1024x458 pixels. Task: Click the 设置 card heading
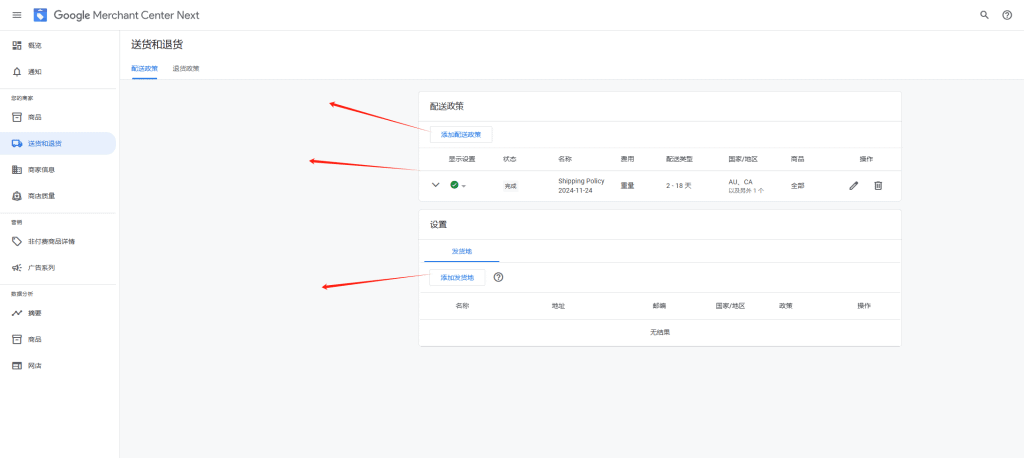point(438,224)
